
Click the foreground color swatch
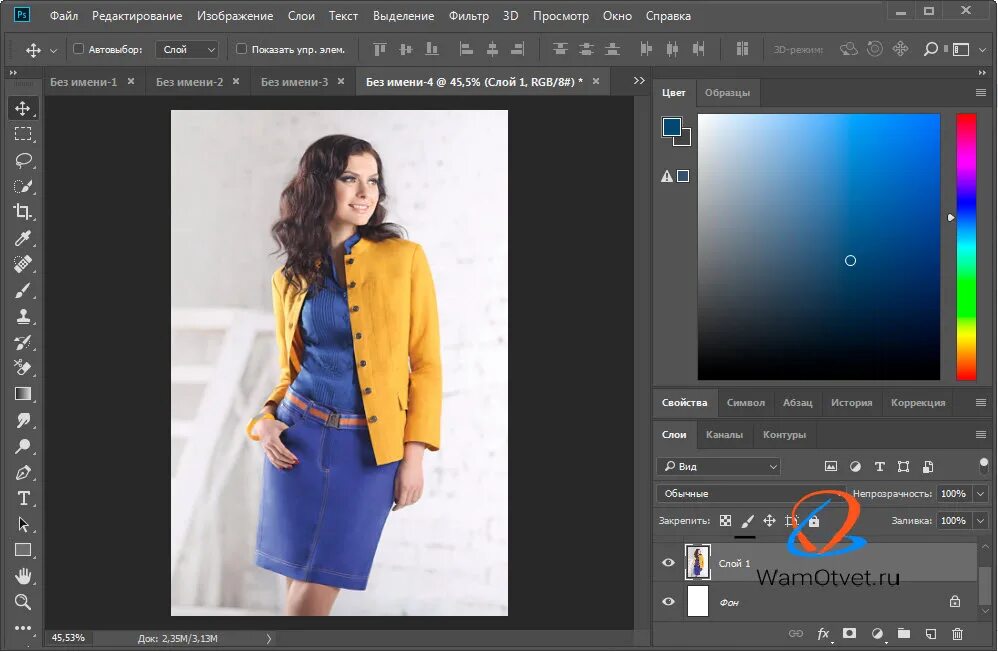click(671, 127)
